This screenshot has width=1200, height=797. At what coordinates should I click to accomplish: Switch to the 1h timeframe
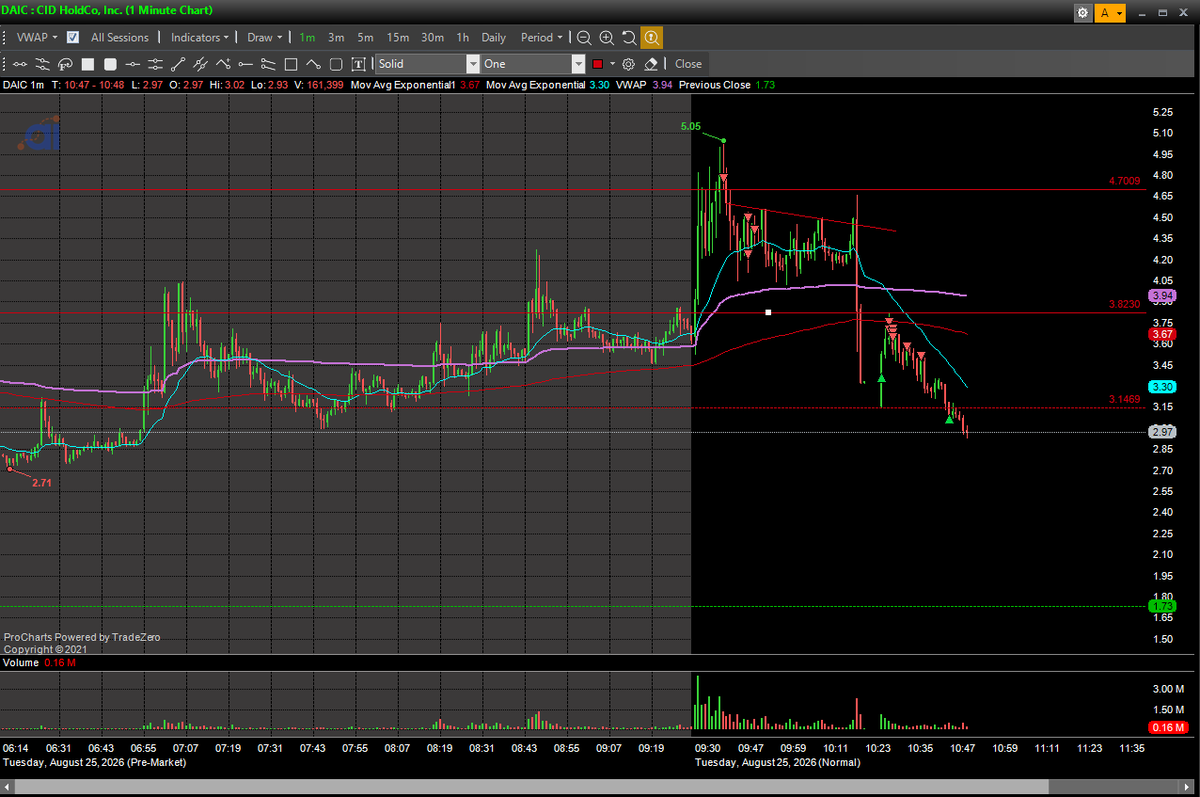[x=463, y=37]
